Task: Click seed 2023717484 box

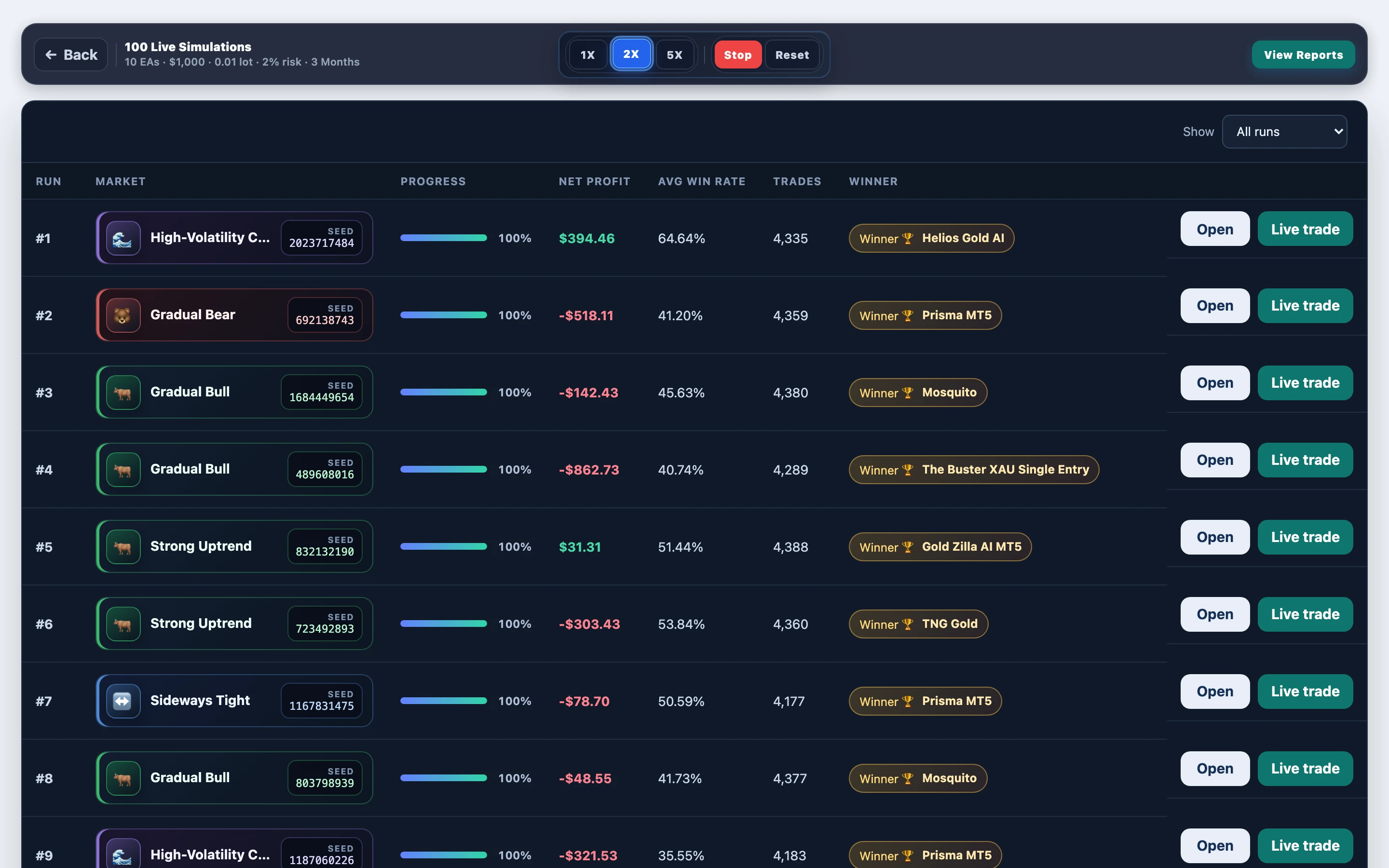Action: [x=321, y=238]
